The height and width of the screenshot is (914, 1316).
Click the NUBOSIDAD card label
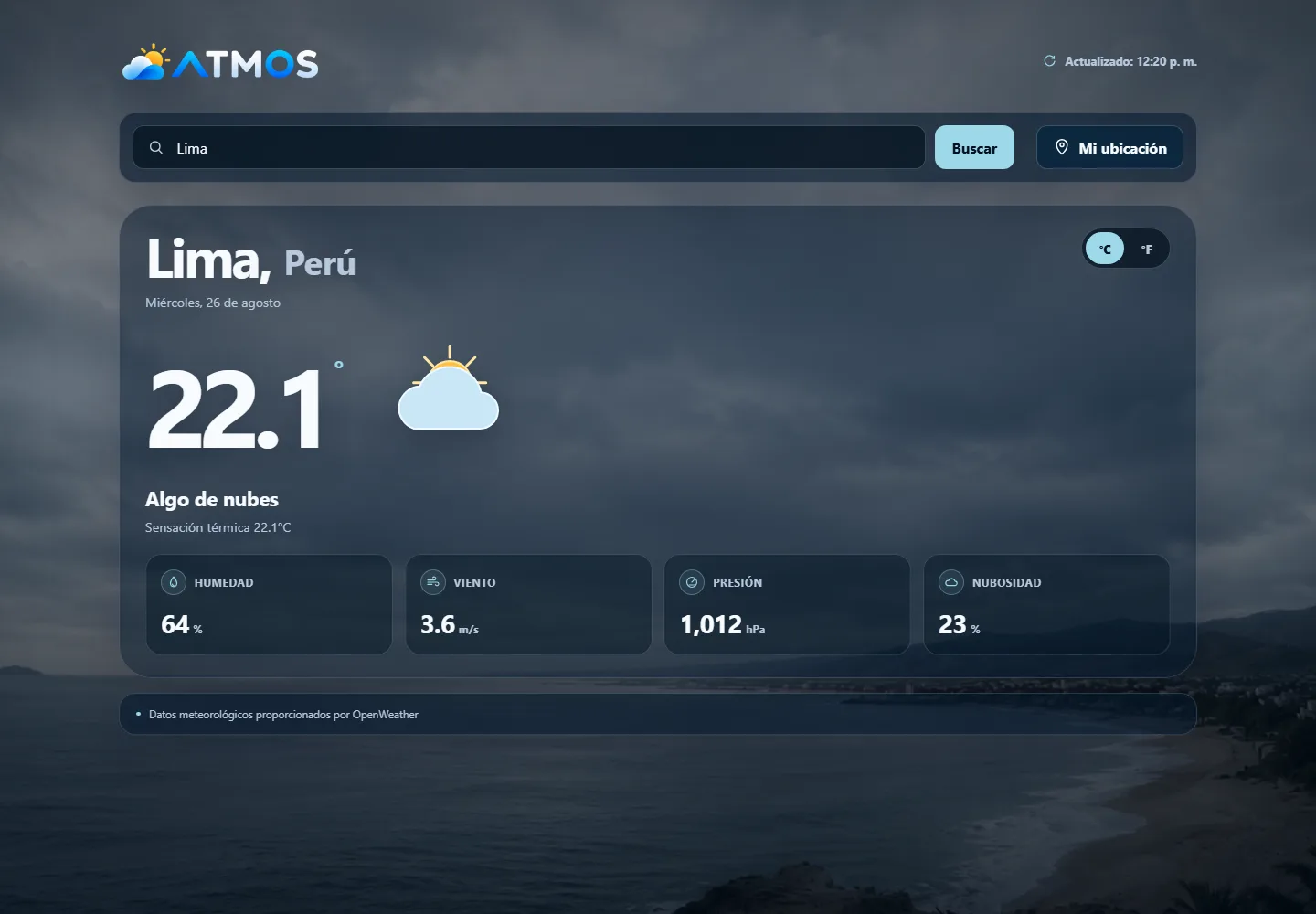tap(1006, 582)
